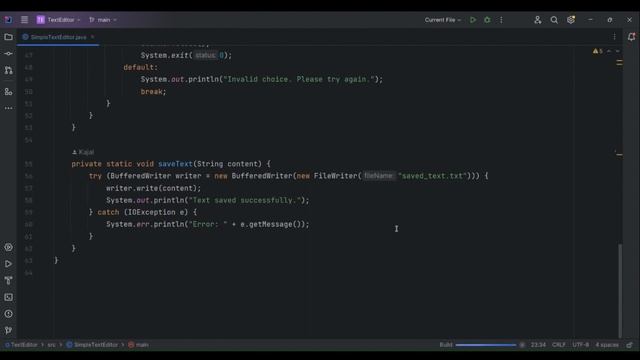Show more tool windows ellipsis
This screenshot has width=640, height=360.
click(8, 108)
